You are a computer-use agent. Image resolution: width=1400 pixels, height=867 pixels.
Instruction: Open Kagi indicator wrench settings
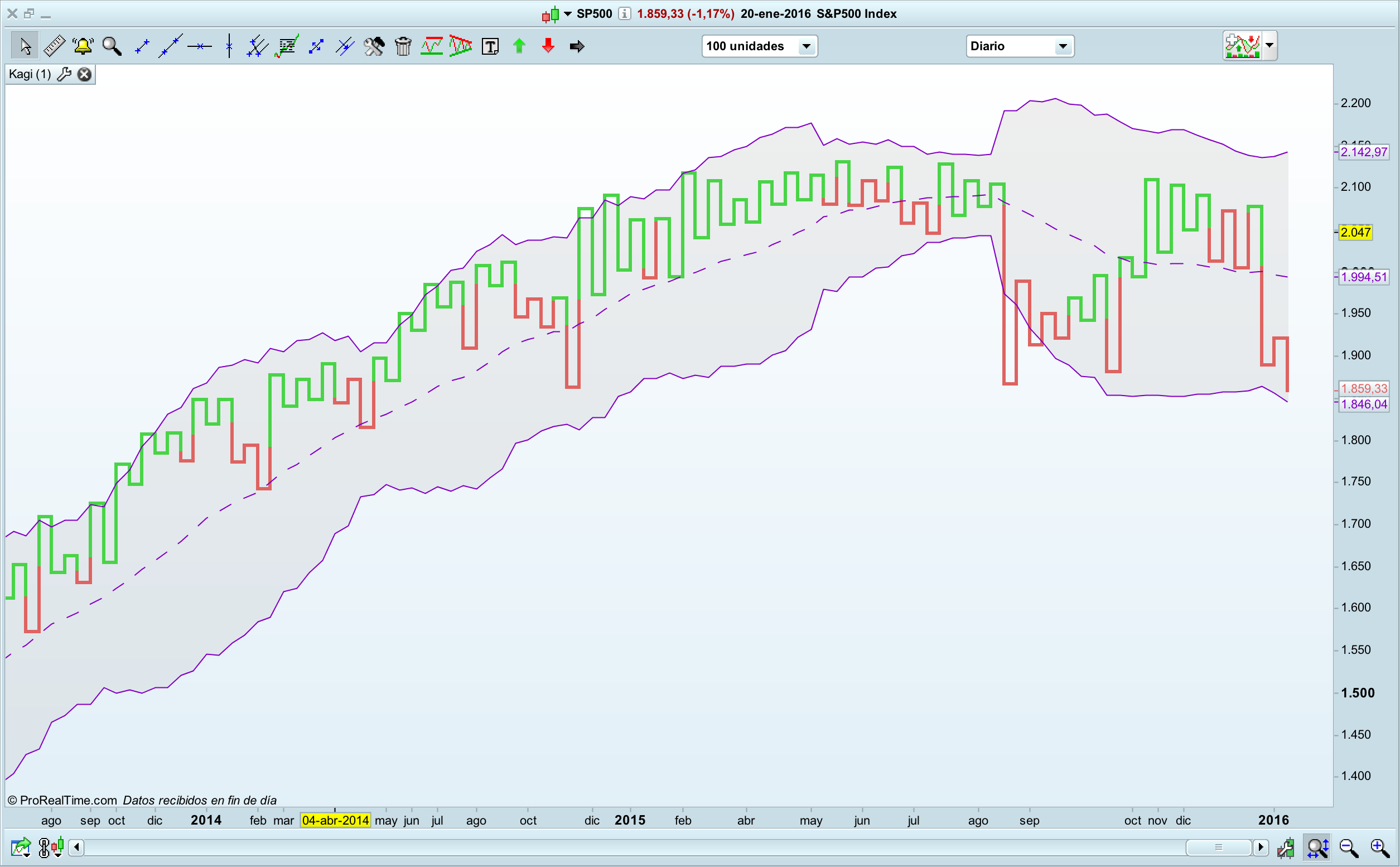[x=64, y=75]
